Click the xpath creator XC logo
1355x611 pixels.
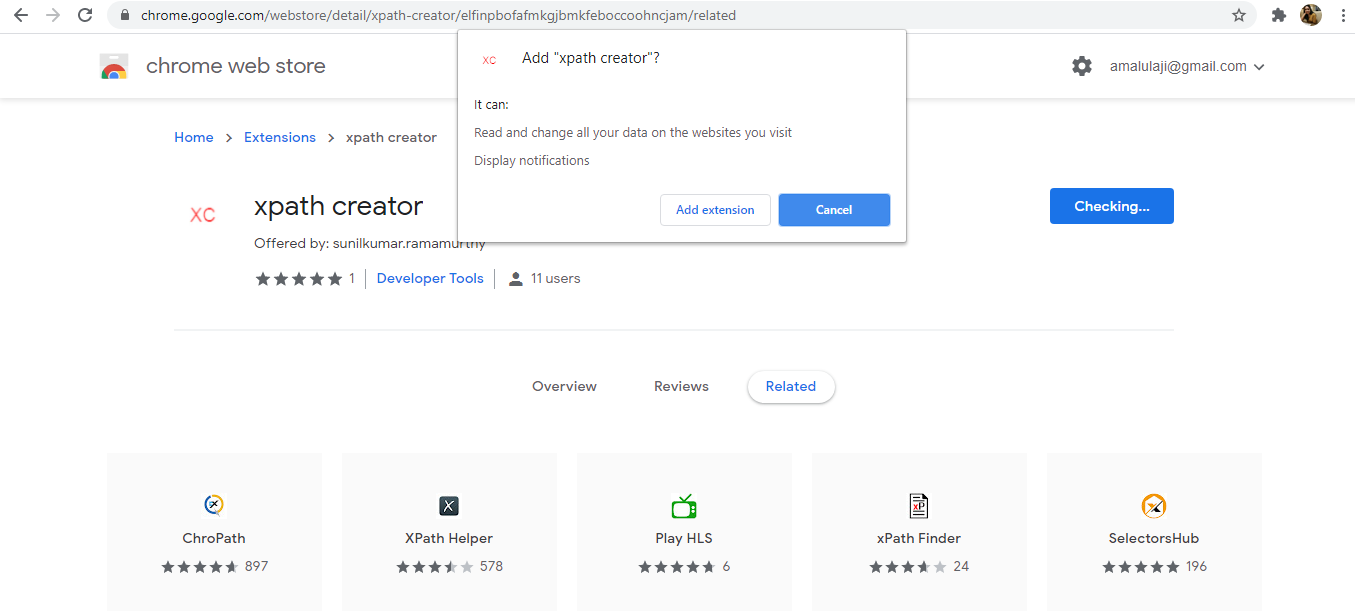(203, 215)
